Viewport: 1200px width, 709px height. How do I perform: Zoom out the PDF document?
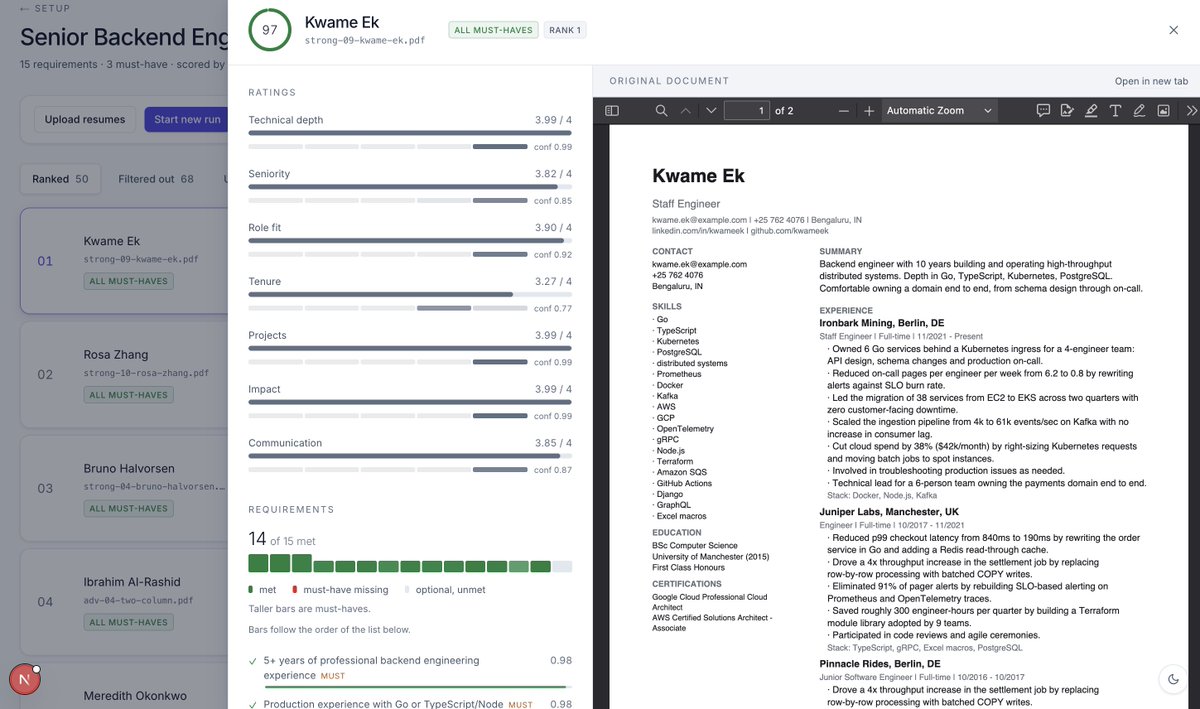(x=844, y=111)
